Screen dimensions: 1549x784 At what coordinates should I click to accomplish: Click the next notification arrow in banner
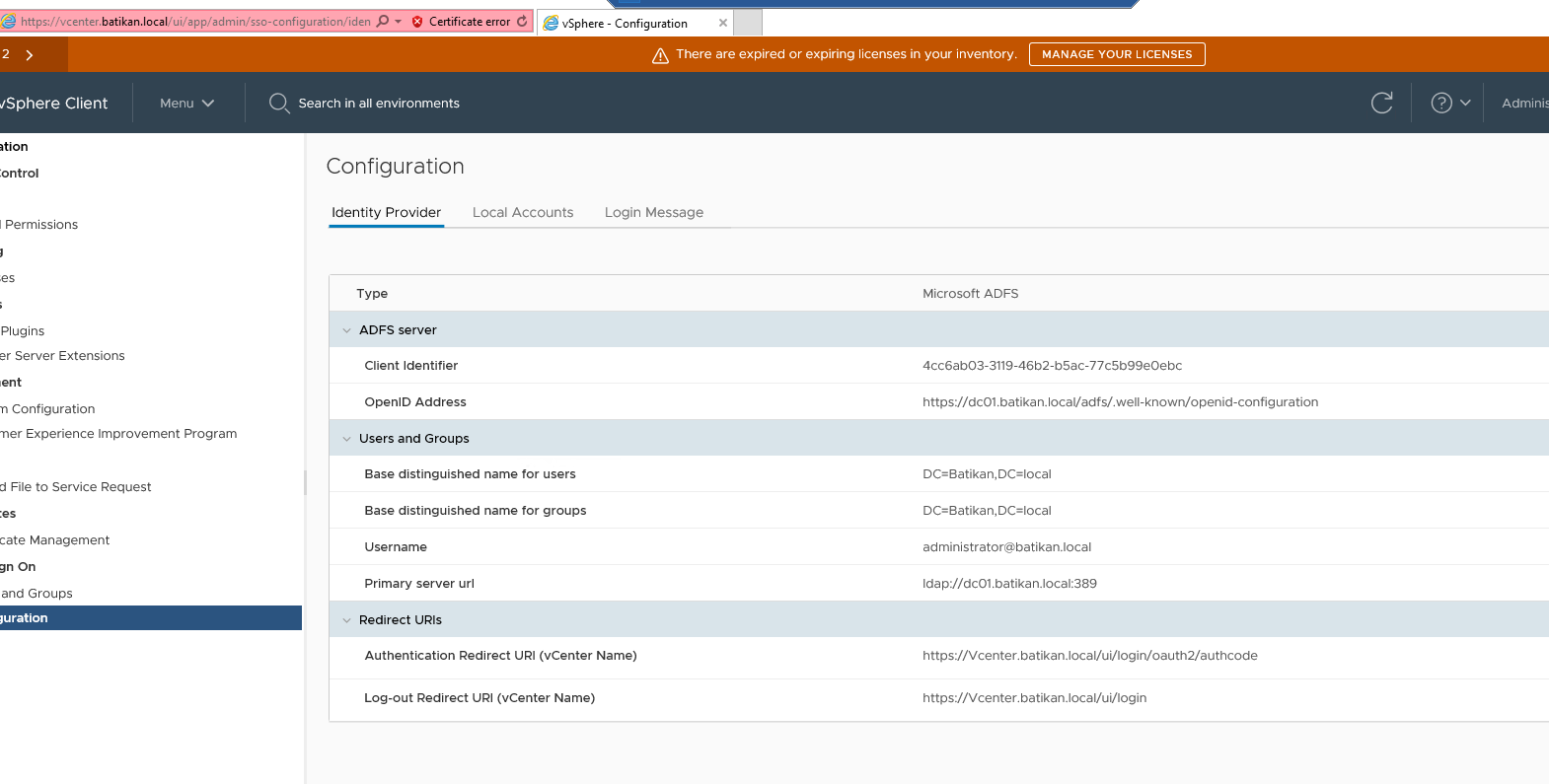coord(30,55)
